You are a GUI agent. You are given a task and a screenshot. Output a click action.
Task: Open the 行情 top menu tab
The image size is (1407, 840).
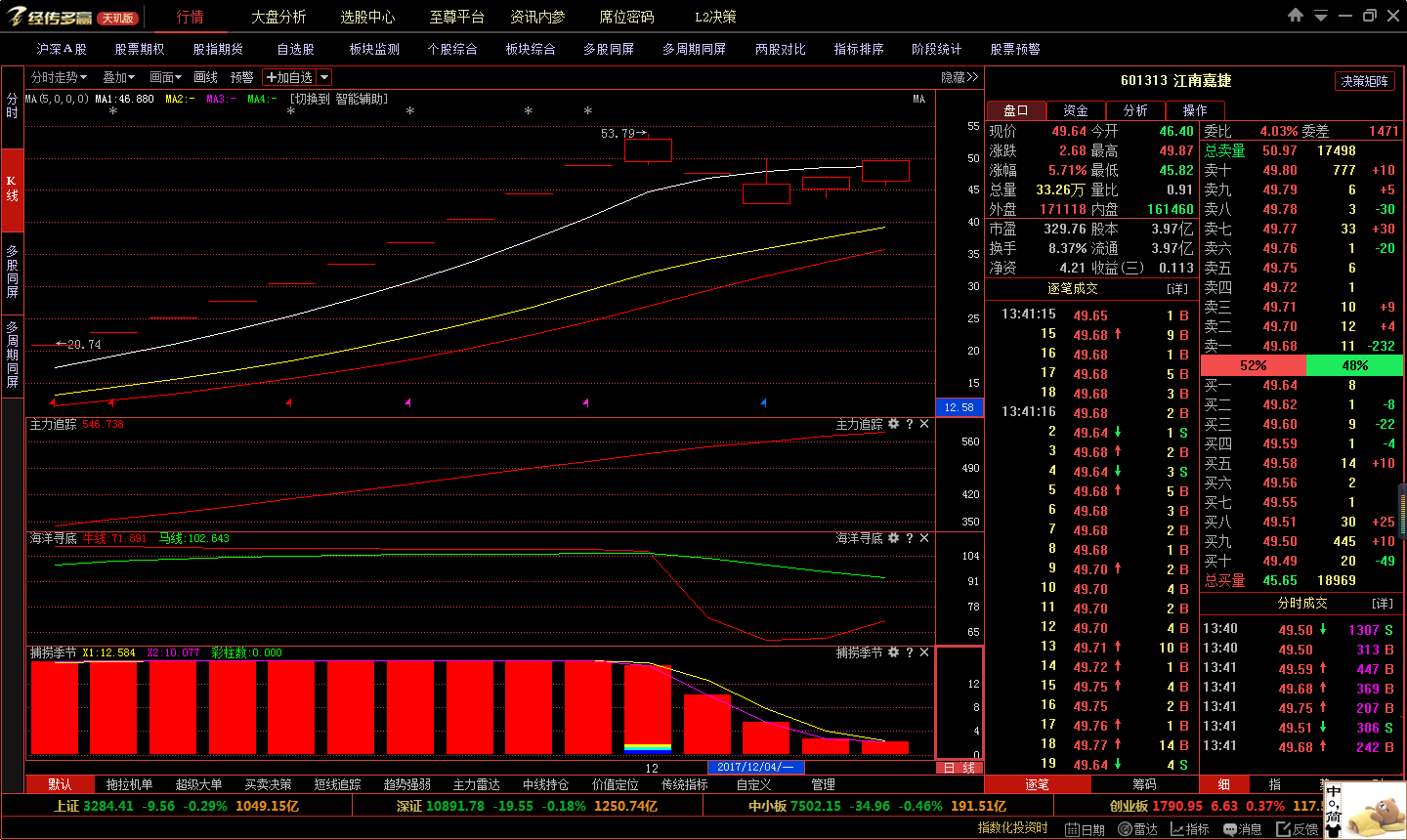190,17
